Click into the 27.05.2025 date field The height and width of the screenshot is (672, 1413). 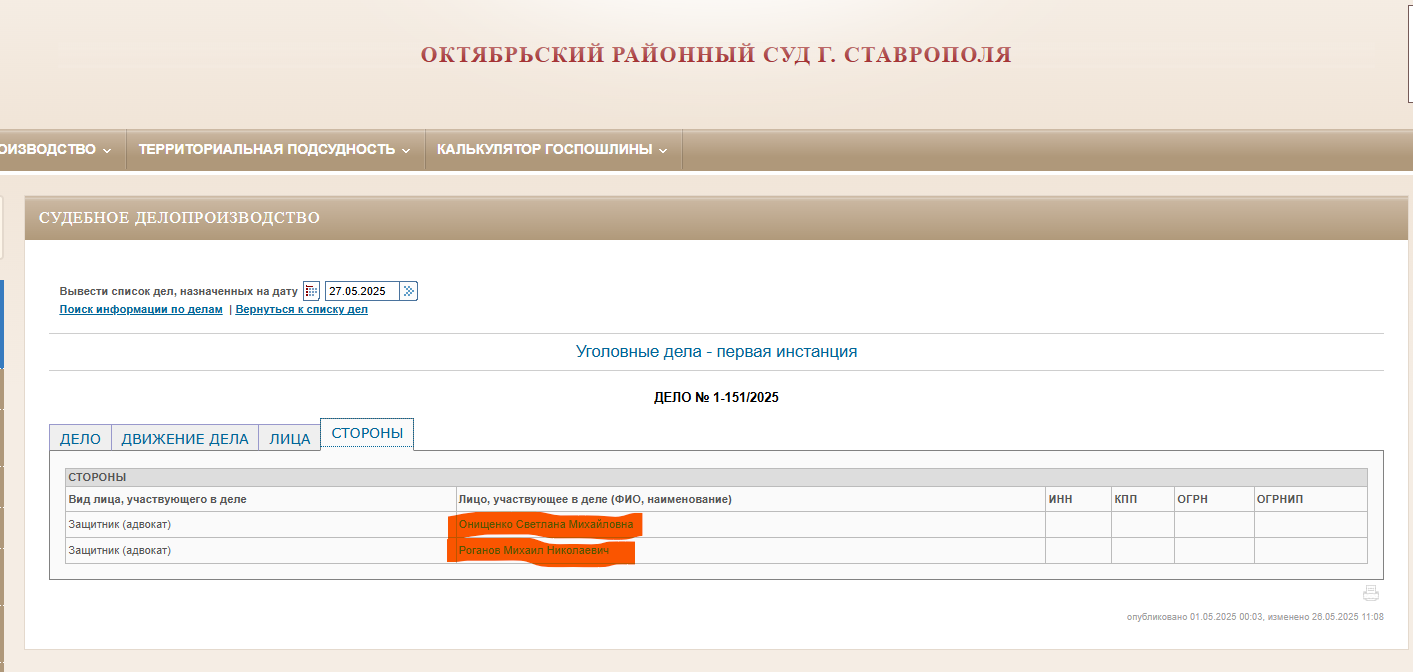click(x=361, y=291)
